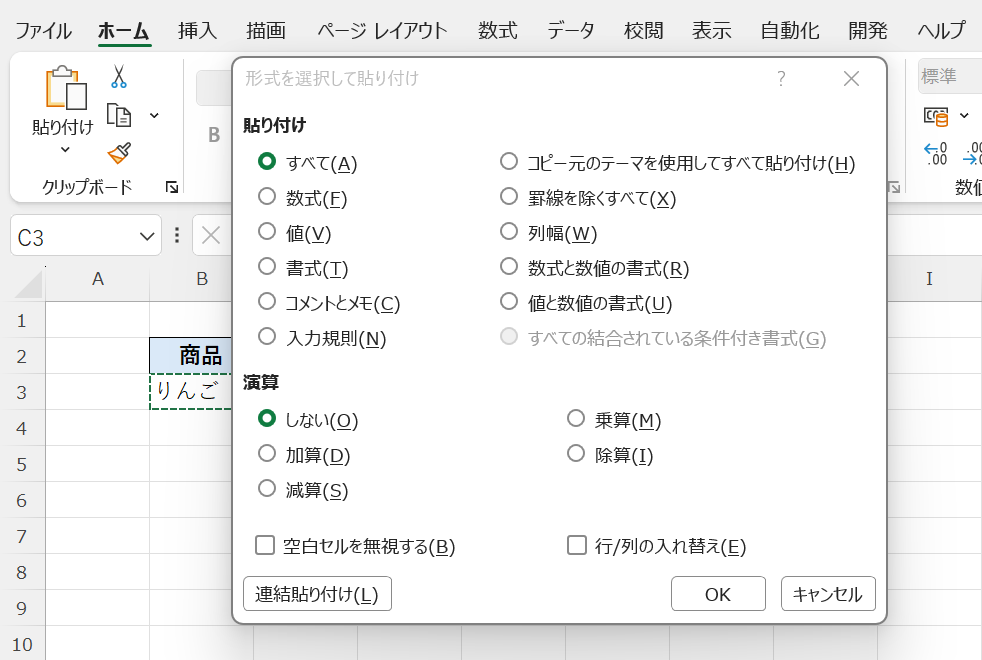Enable 空白セルを無視する checkbox
Image resolution: width=982 pixels, height=660 pixels.
(x=266, y=545)
